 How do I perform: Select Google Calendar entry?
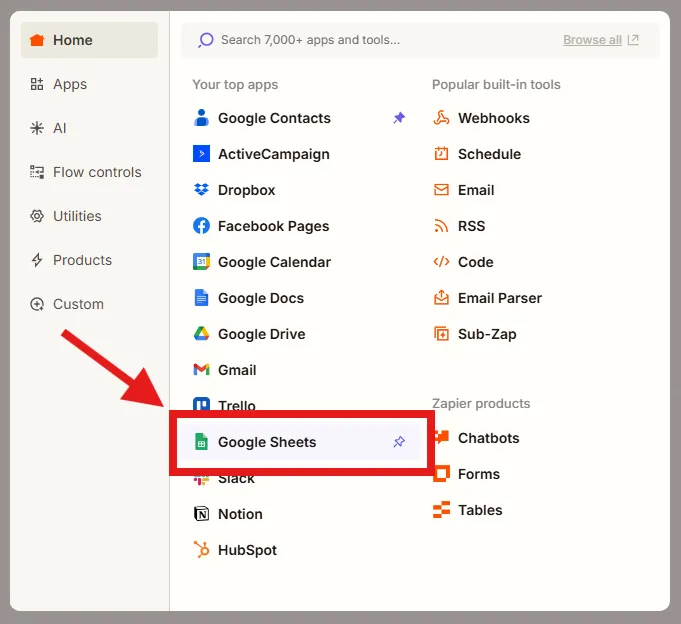(x=274, y=262)
